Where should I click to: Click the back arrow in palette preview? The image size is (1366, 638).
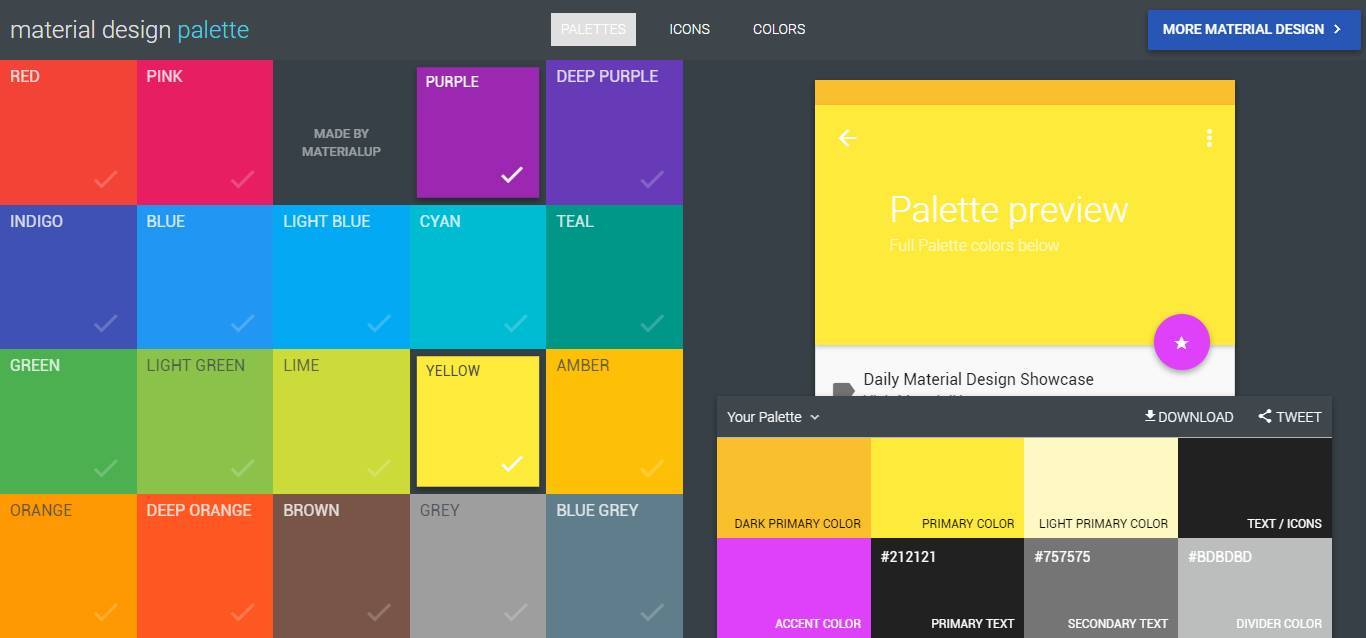(x=847, y=138)
